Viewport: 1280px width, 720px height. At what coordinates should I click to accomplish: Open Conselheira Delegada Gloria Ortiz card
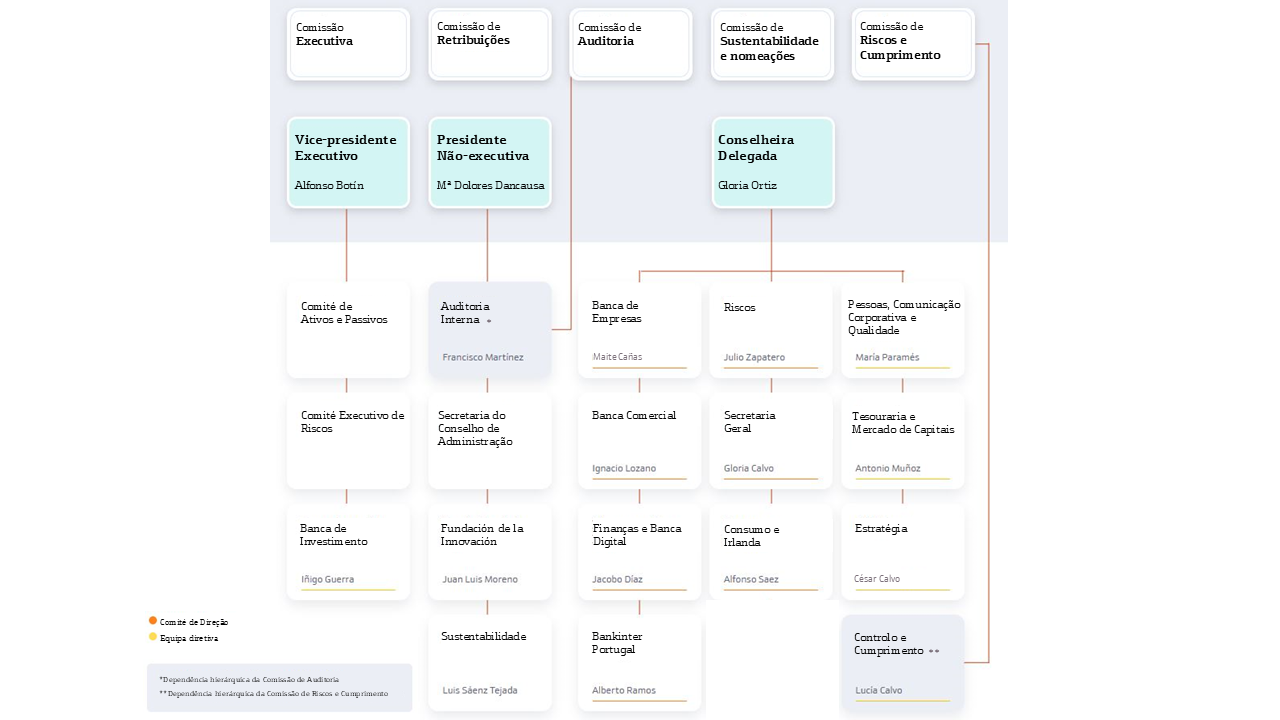(x=773, y=163)
